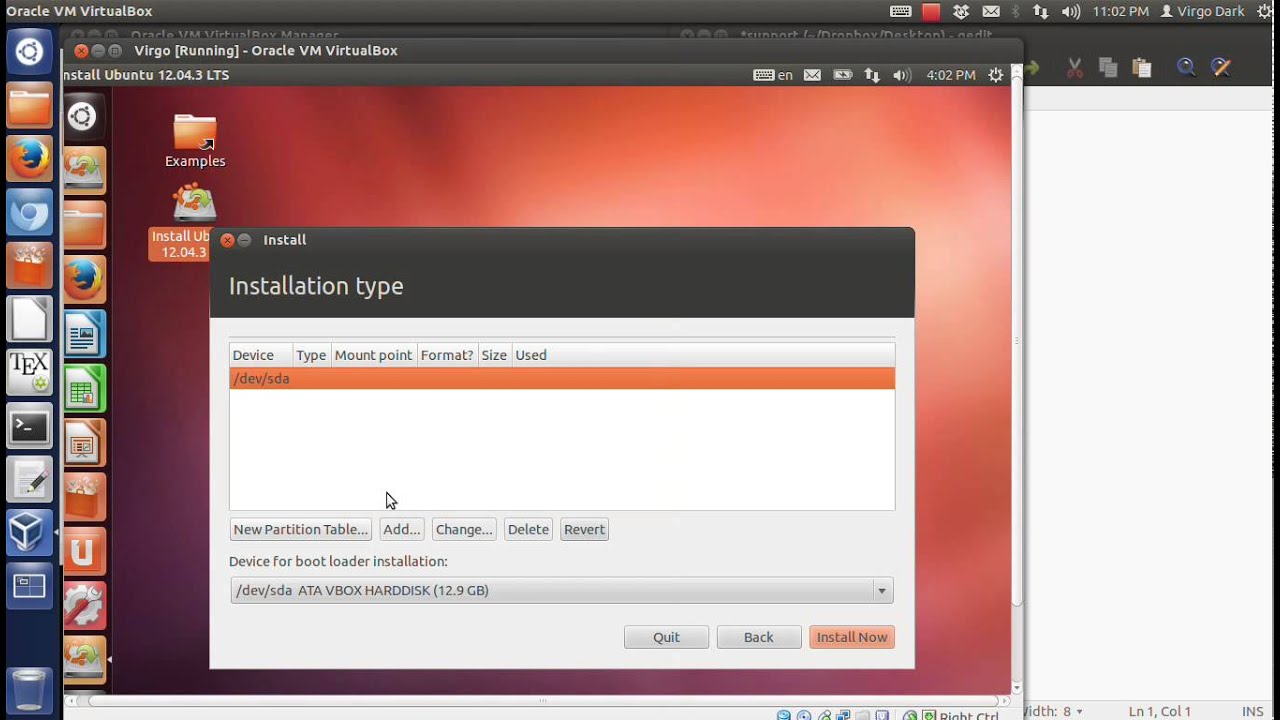
Task: Launch Firefox from the host launcher
Action: [x=29, y=159]
